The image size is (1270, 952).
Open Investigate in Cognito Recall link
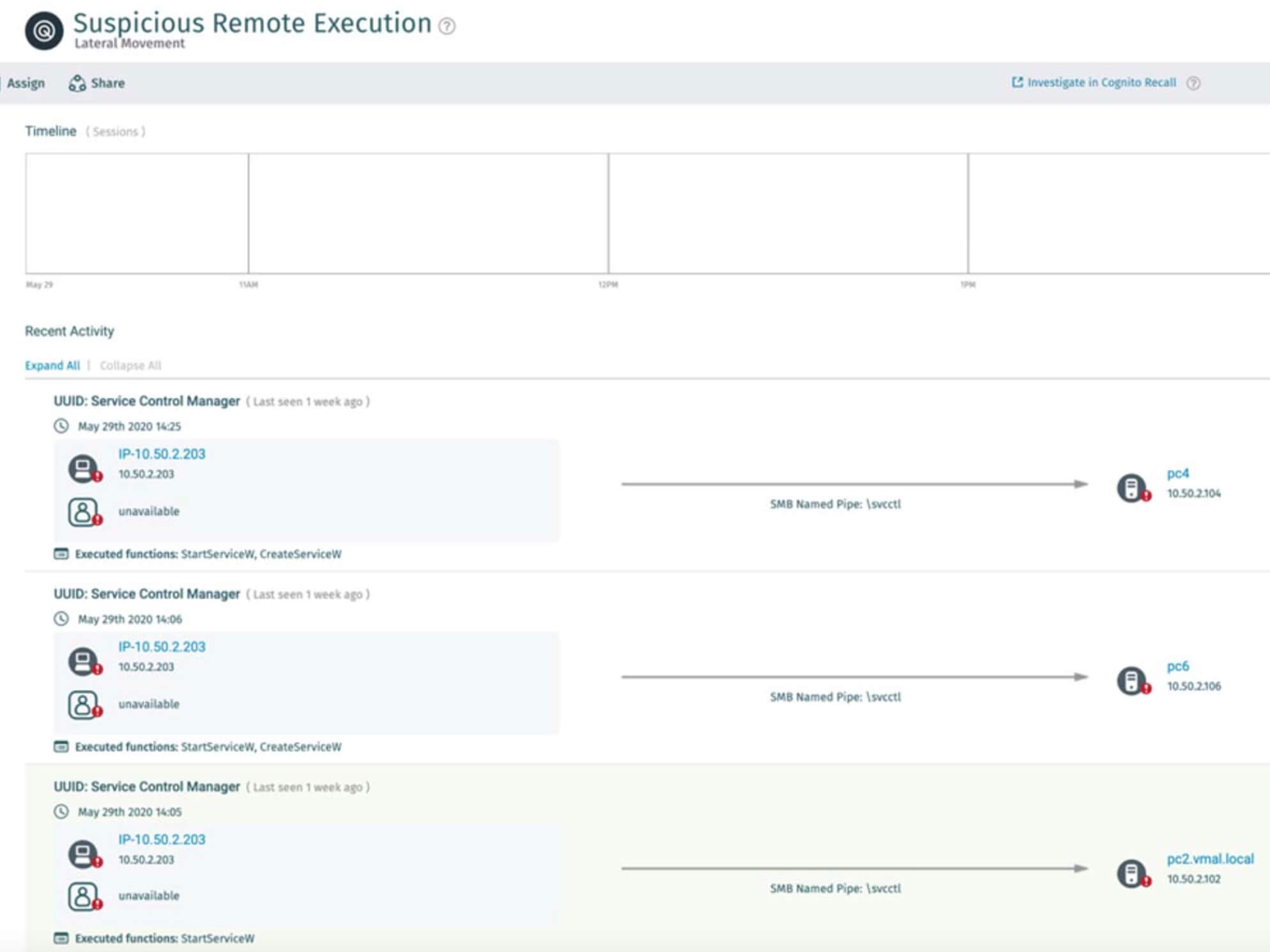click(x=1101, y=82)
